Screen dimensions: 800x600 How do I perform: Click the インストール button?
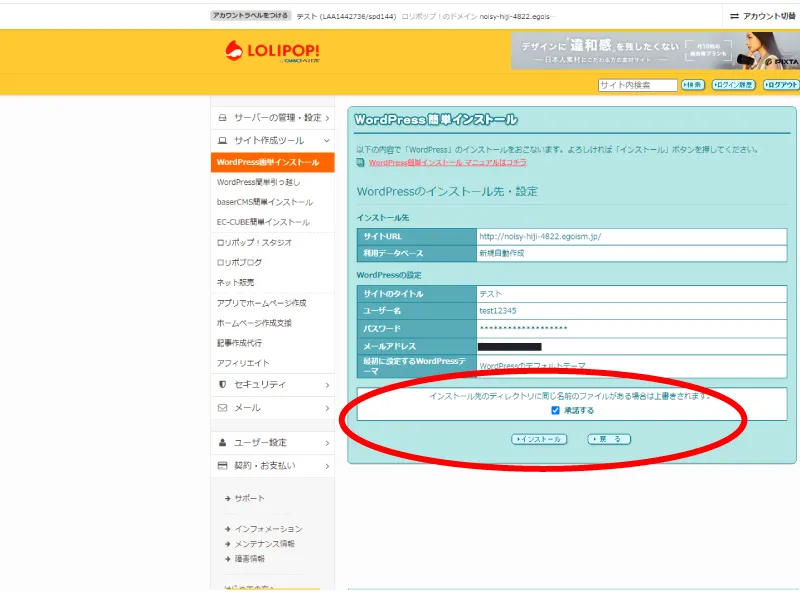(x=539, y=439)
